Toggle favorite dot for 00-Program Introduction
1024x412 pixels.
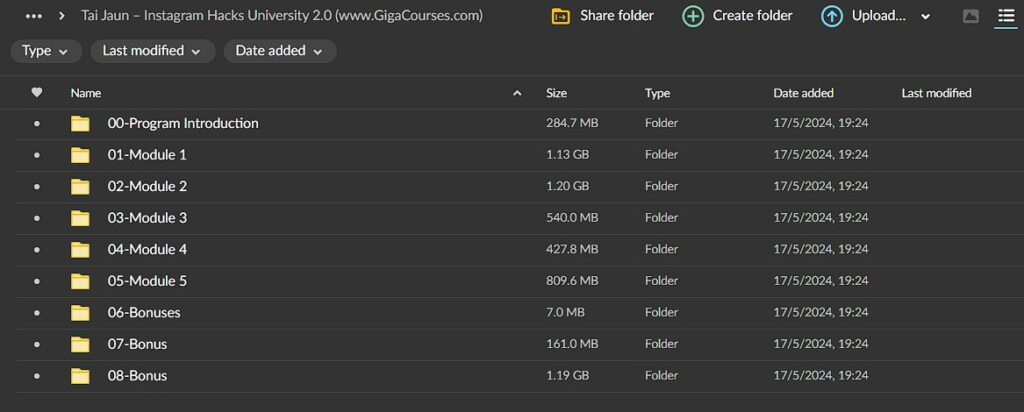tap(37, 124)
